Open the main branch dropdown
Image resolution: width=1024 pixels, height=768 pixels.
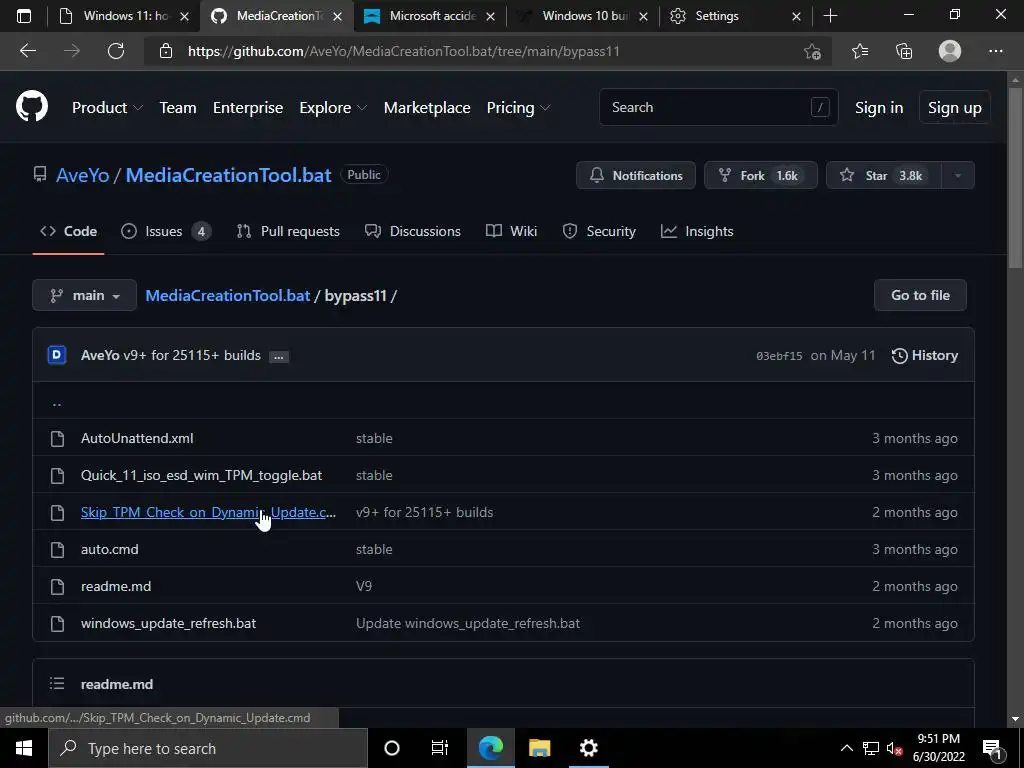tap(84, 295)
